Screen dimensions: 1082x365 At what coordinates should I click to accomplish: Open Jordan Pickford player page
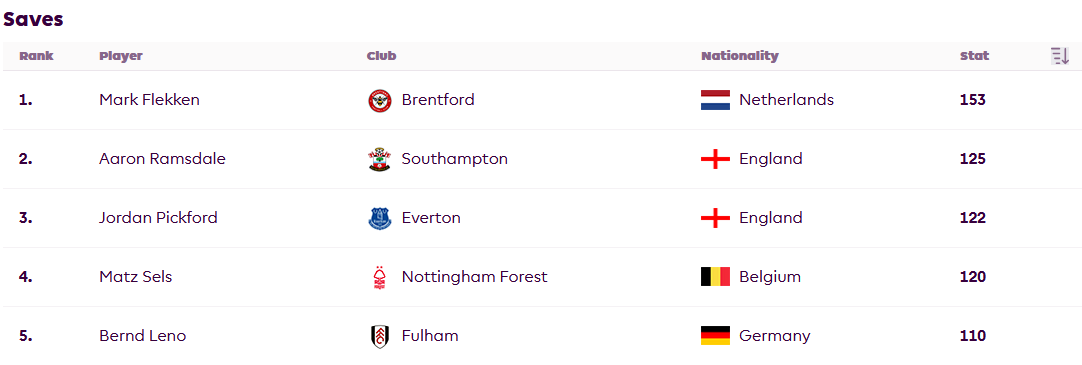tap(158, 218)
